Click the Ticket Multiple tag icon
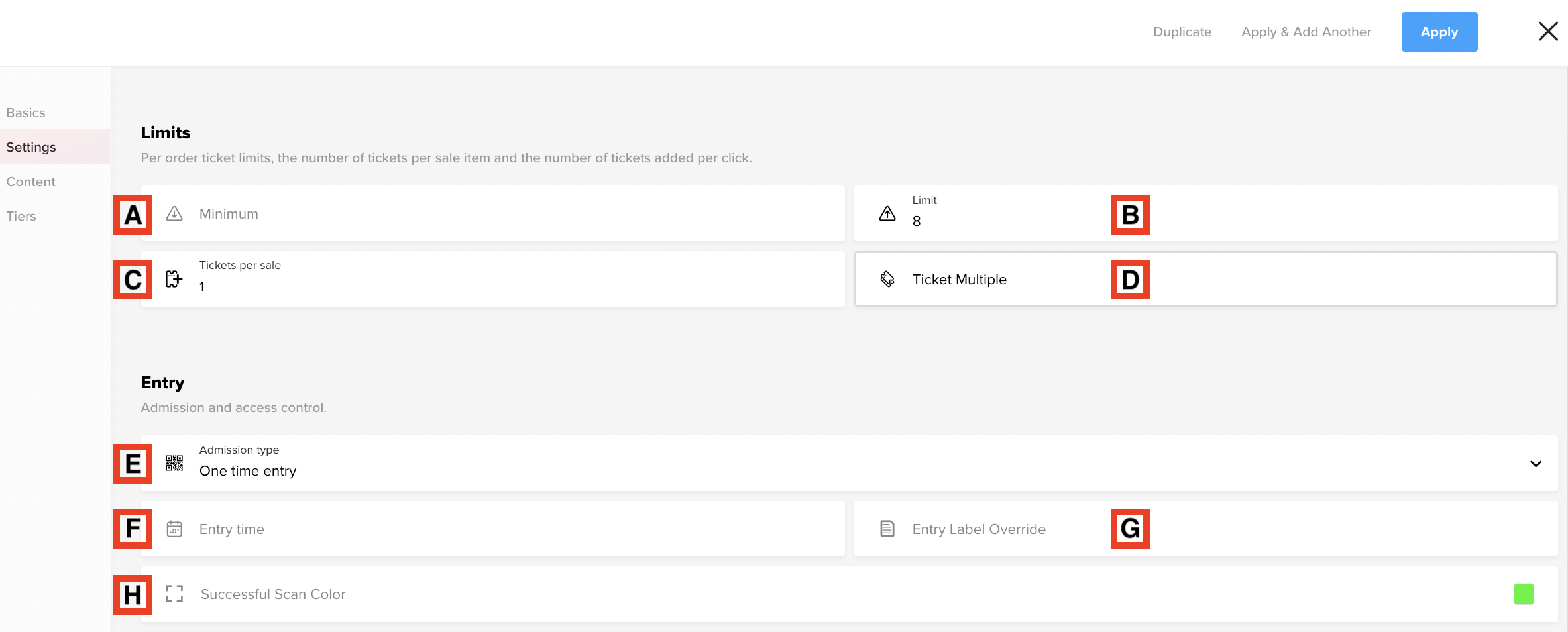The width and height of the screenshot is (1568, 632). click(887, 279)
